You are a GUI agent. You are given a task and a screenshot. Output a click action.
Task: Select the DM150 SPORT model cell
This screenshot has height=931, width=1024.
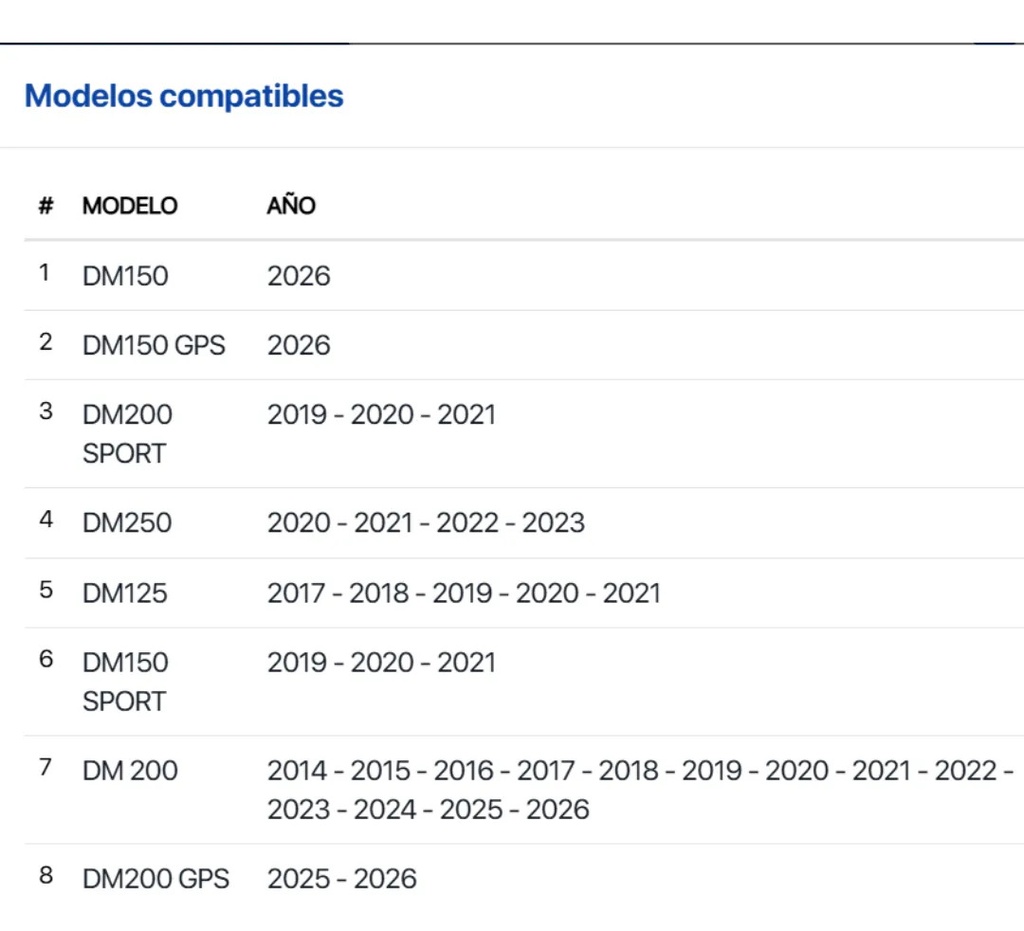(125, 682)
